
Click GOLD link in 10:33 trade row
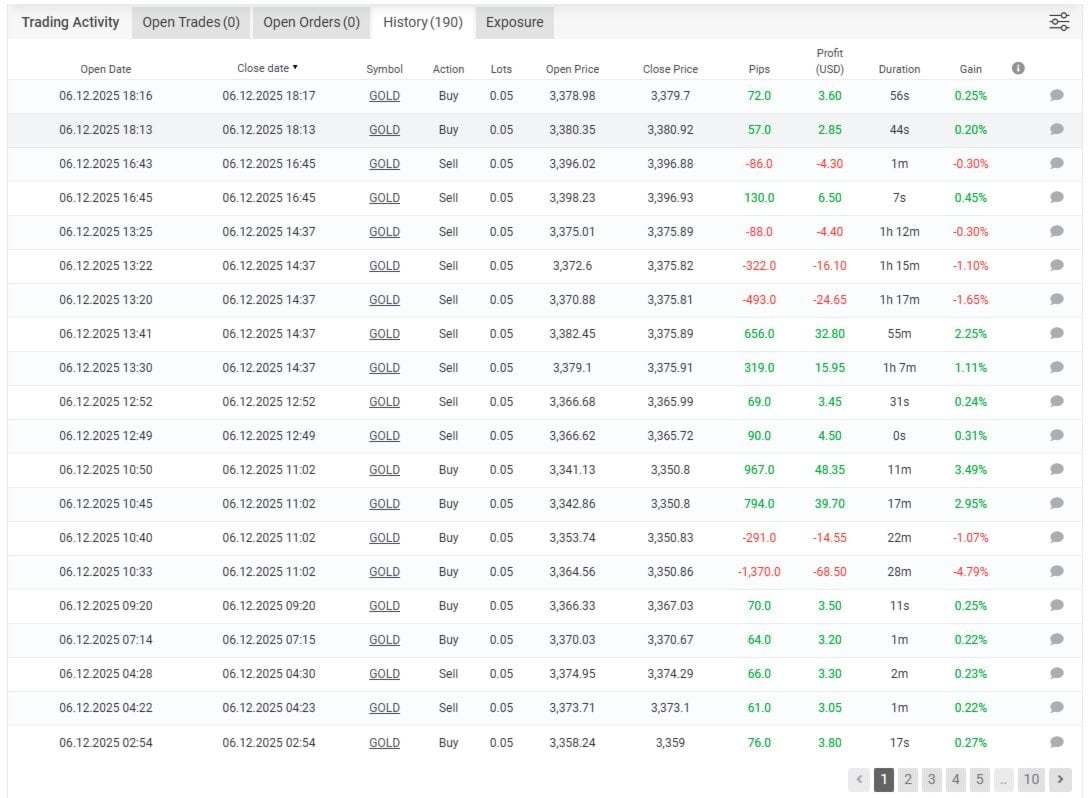(x=384, y=572)
